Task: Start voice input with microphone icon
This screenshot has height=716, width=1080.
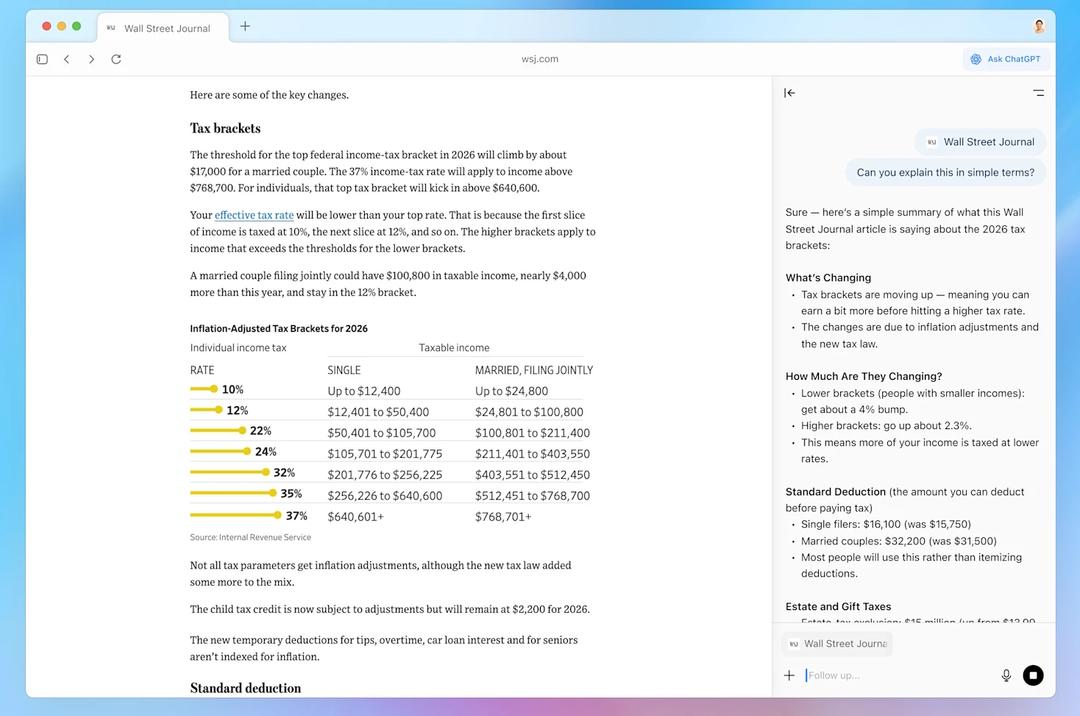Action: tap(1006, 675)
